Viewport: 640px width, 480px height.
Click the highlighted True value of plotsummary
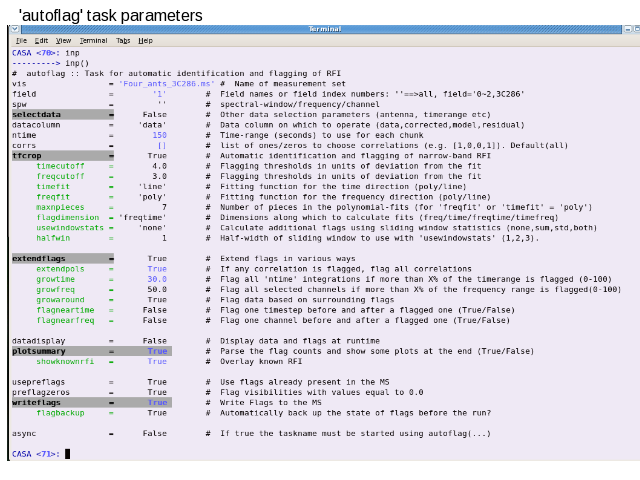pyautogui.click(x=158, y=351)
